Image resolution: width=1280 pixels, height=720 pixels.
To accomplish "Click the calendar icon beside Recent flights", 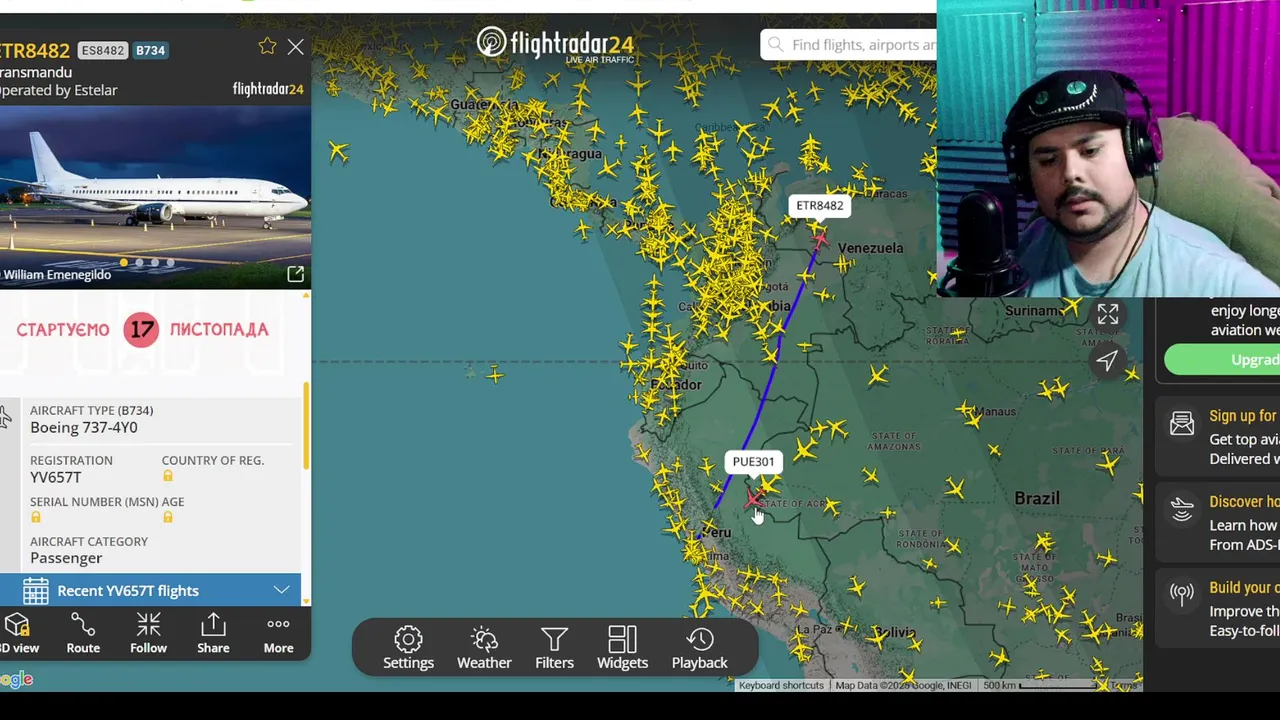I will point(36,590).
